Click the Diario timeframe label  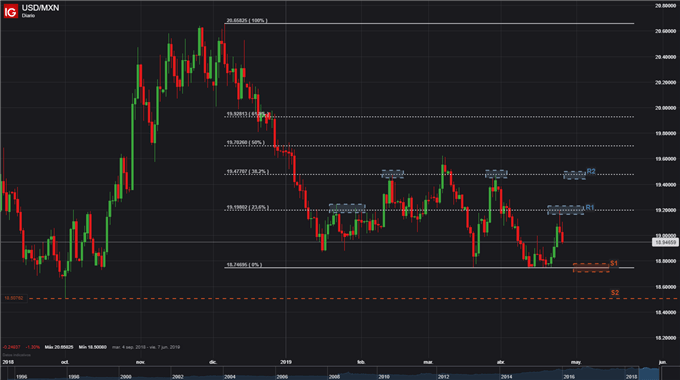(28, 16)
